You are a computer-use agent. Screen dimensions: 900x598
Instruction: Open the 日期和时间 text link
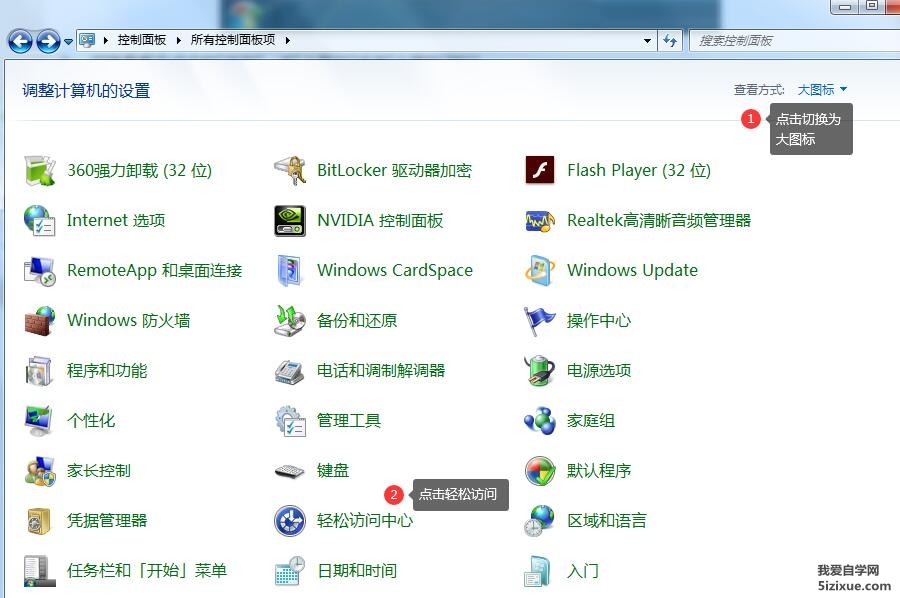[357, 571]
